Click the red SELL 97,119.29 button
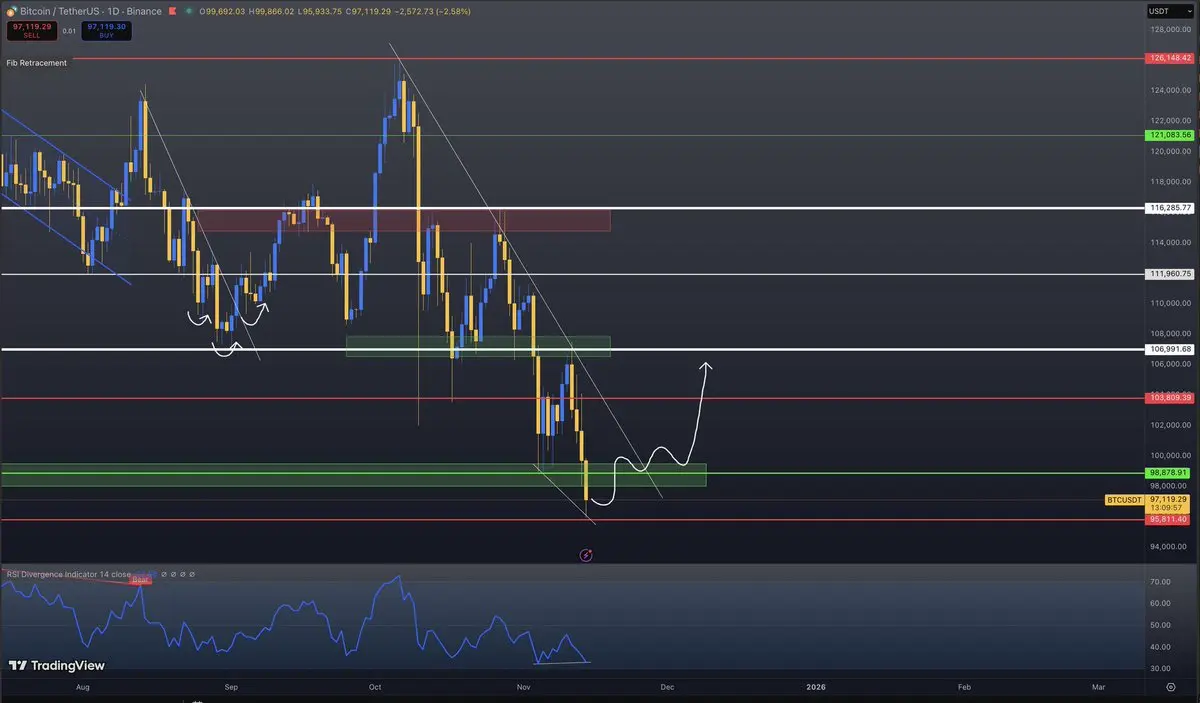This screenshot has width=1200, height=703. coord(31,31)
